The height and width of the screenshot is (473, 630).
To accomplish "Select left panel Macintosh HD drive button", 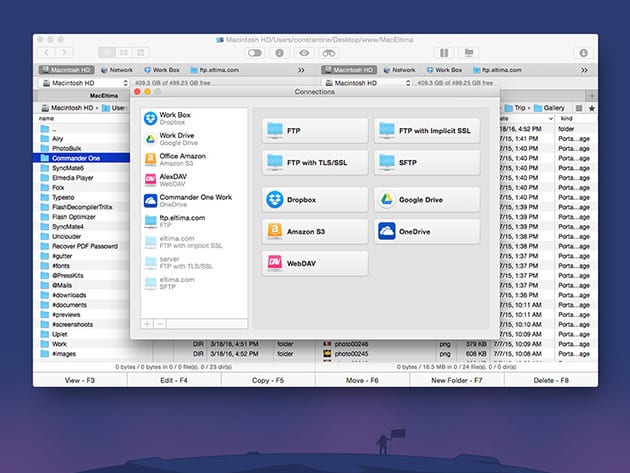I will coord(66,70).
